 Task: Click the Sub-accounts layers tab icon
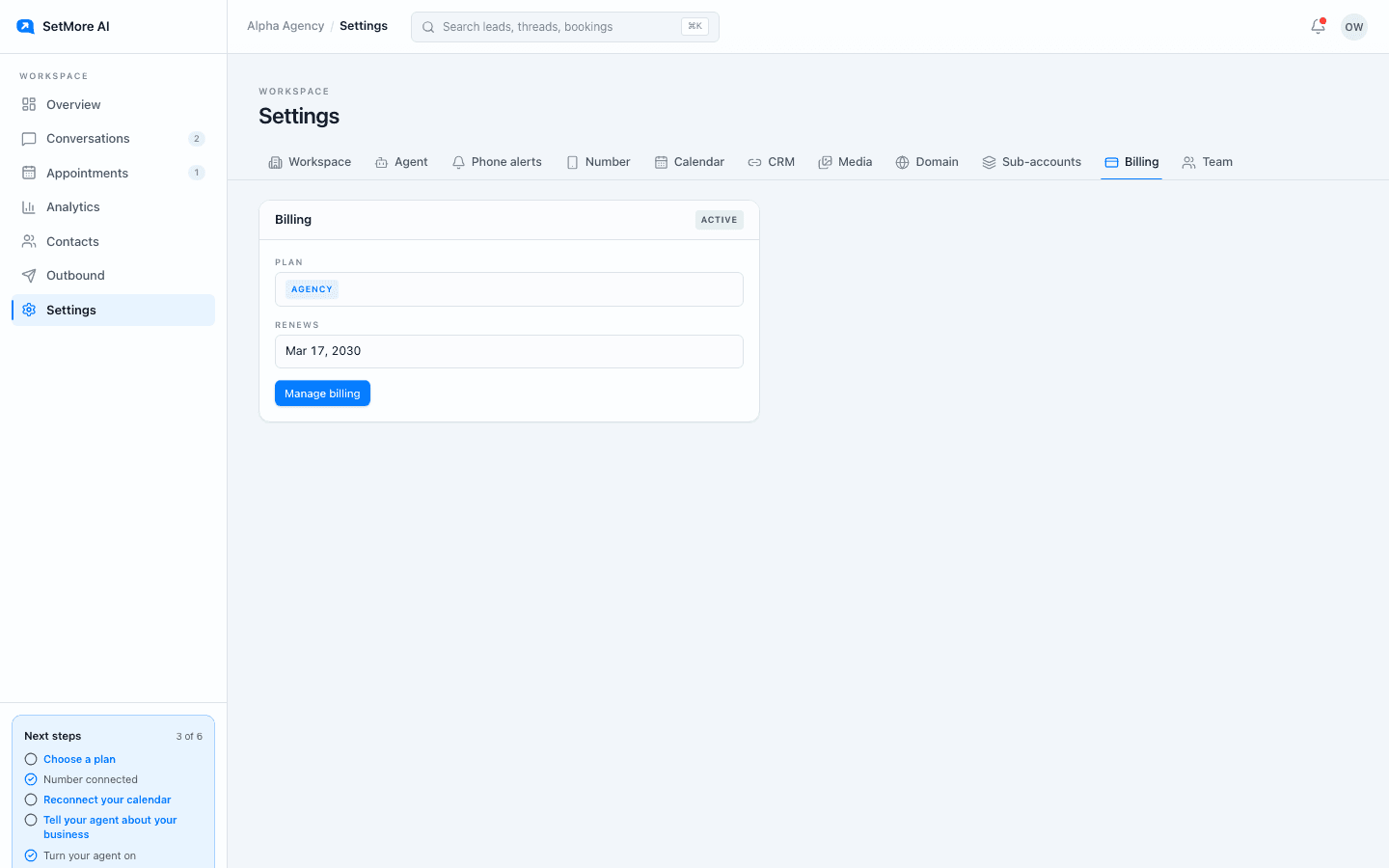pyautogui.click(x=990, y=162)
